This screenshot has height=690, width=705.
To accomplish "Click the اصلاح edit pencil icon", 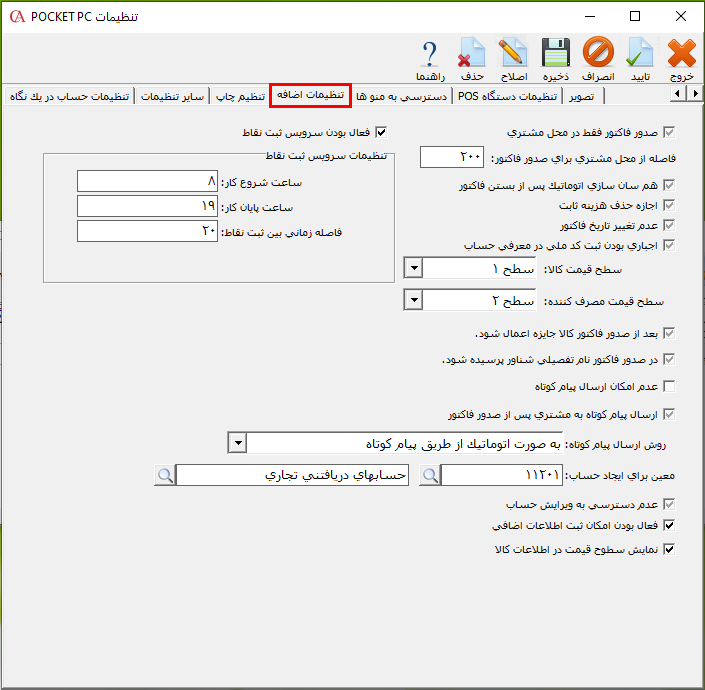I will (x=513, y=59).
